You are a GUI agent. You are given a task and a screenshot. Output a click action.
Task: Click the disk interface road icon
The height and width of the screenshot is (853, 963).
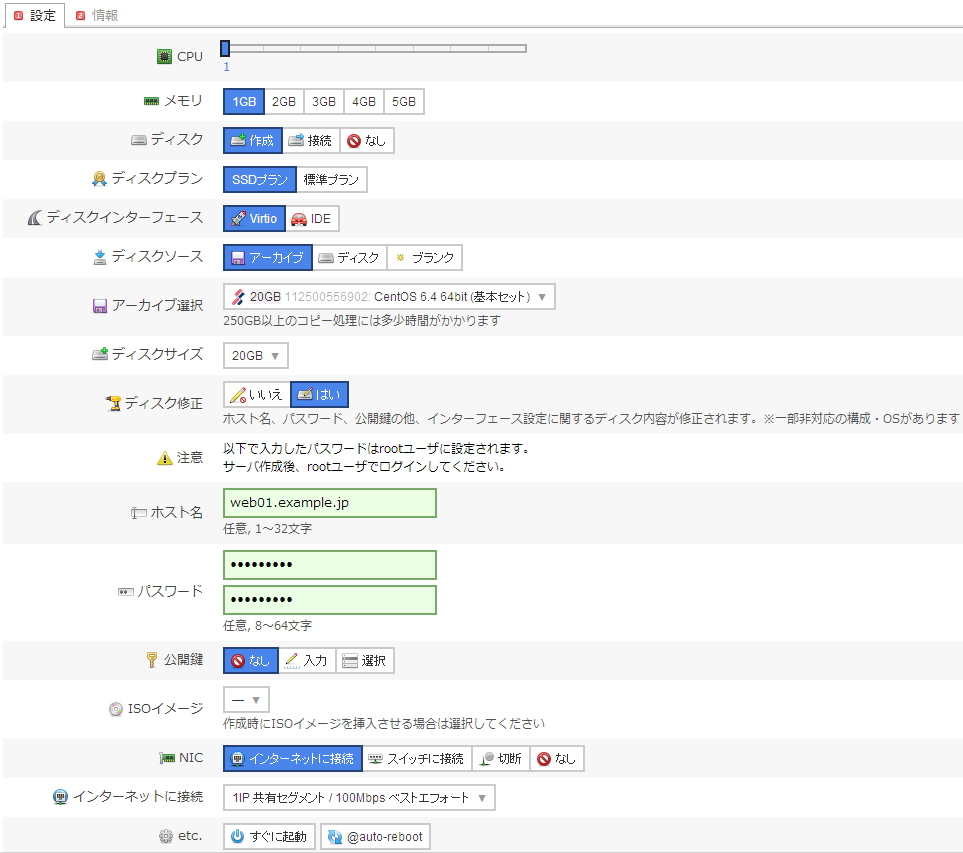click(x=35, y=218)
